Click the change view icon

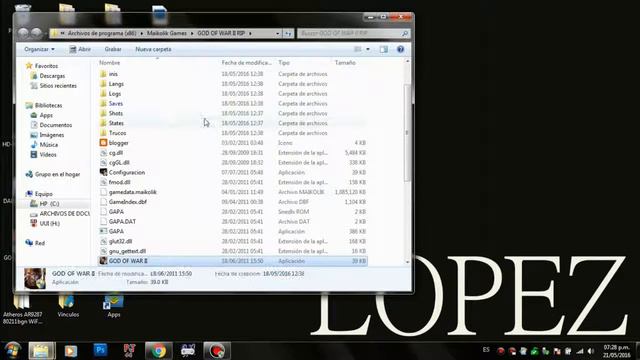[358, 49]
